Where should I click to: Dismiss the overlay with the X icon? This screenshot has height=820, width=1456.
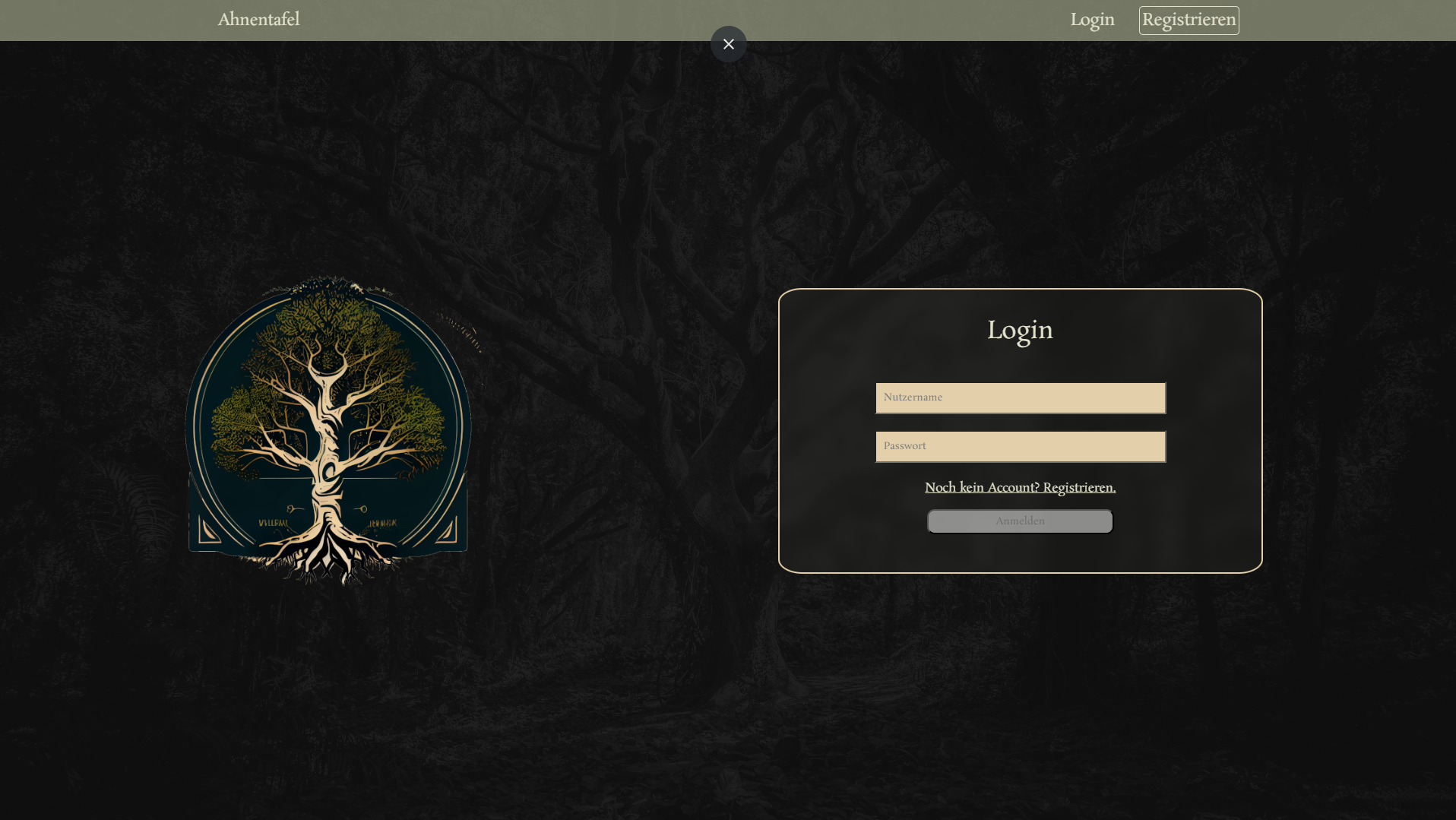click(728, 44)
